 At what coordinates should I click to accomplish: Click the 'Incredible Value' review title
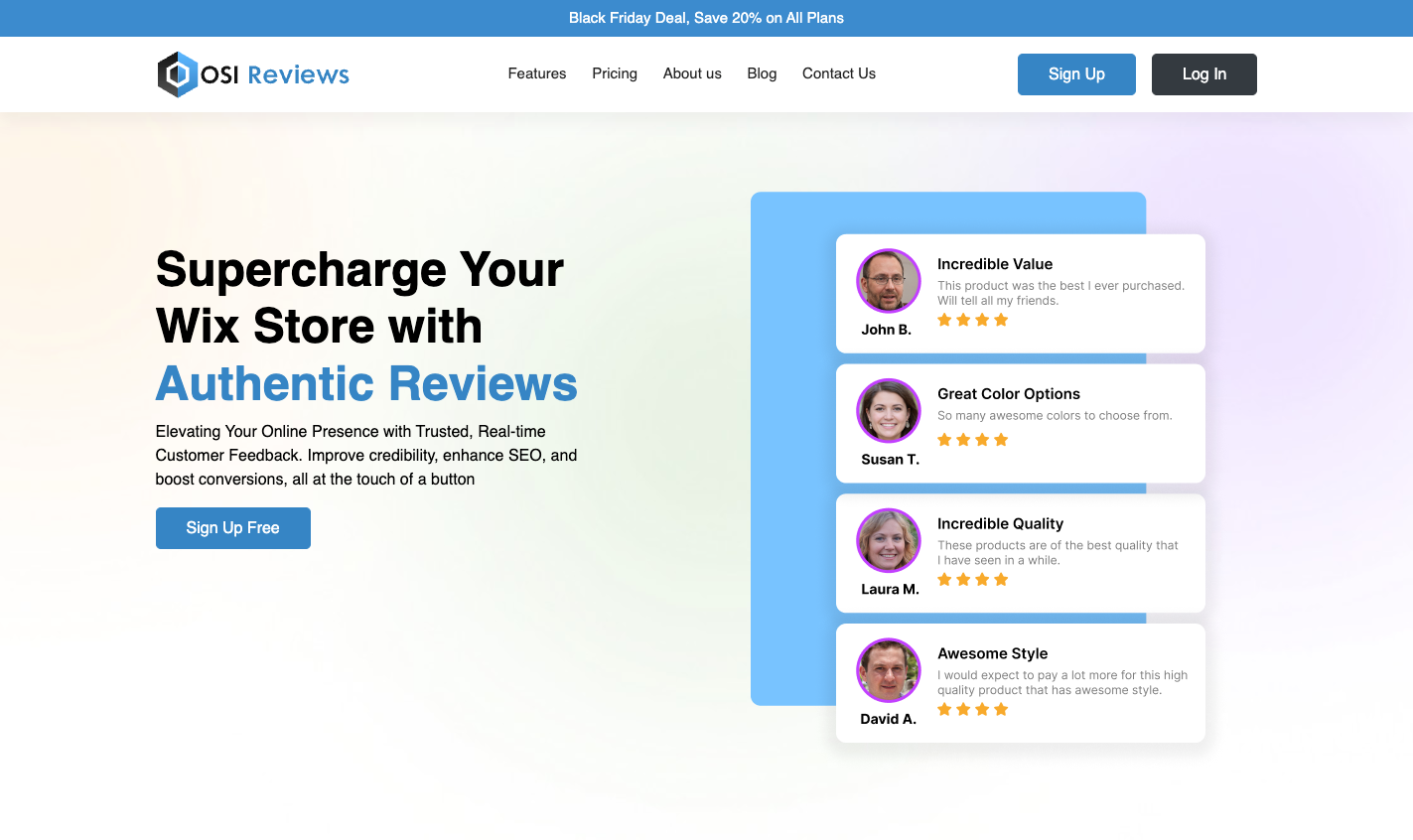pyautogui.click(x=995, y=264)
